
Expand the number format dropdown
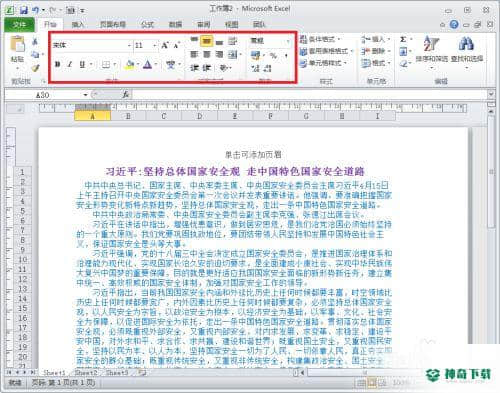pos(288,41)
